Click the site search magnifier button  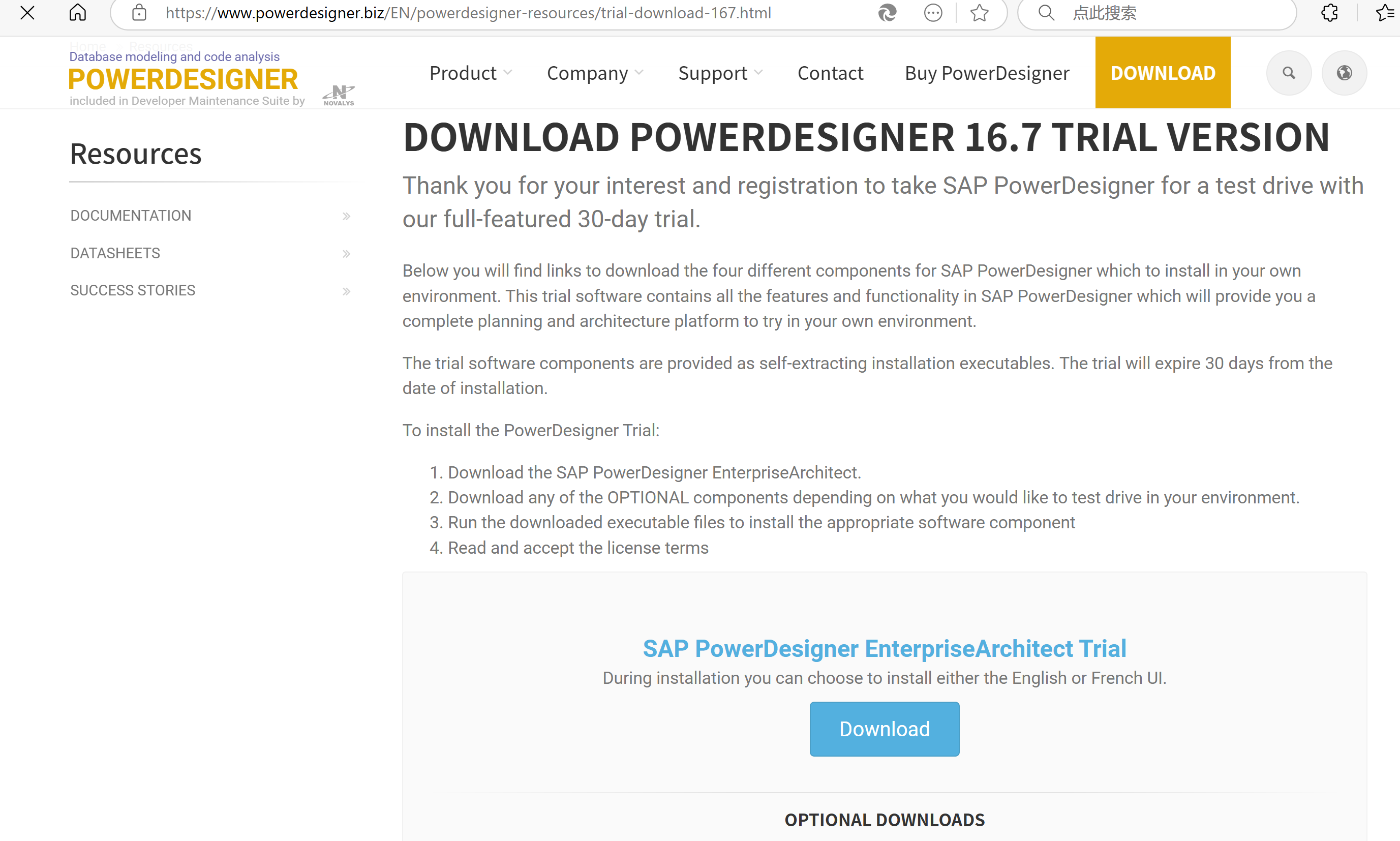pyautogui.click(x=1288, y=73)
